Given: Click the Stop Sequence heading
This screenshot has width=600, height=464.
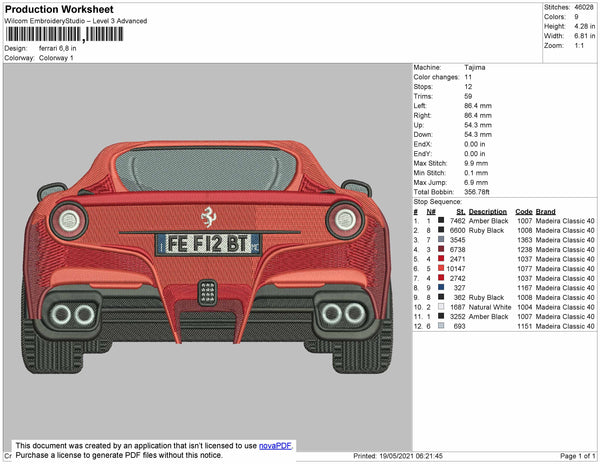Looking at the screenshot, I should coord(438,202).
